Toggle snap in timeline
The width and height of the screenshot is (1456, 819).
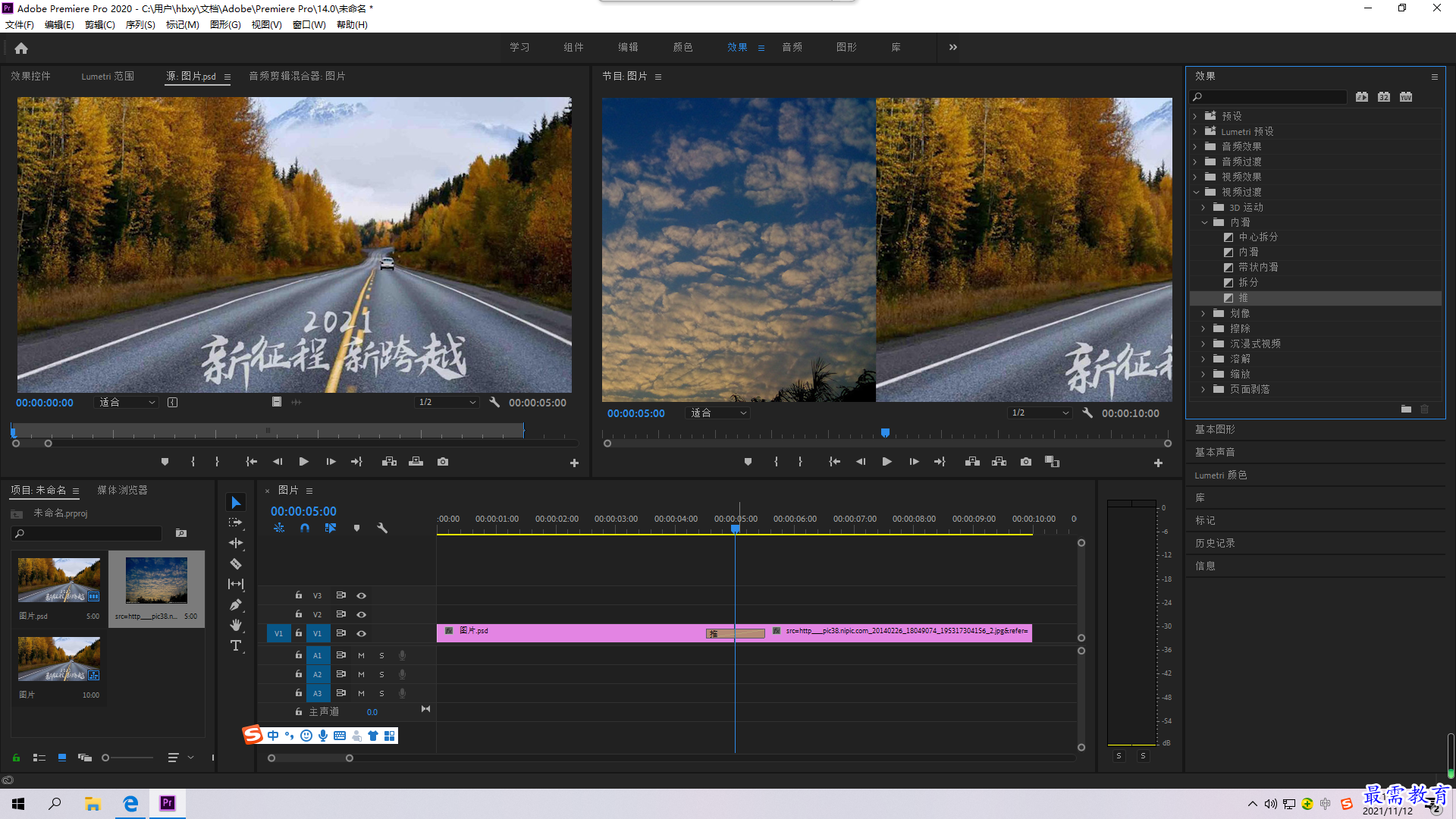pos(305,528)
